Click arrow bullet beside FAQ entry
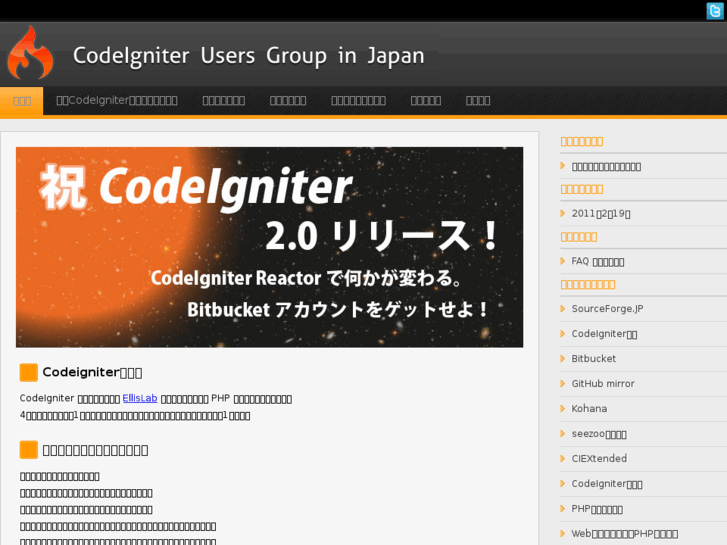727x545 pixels. pyautogui.click(x=562, y=261)
